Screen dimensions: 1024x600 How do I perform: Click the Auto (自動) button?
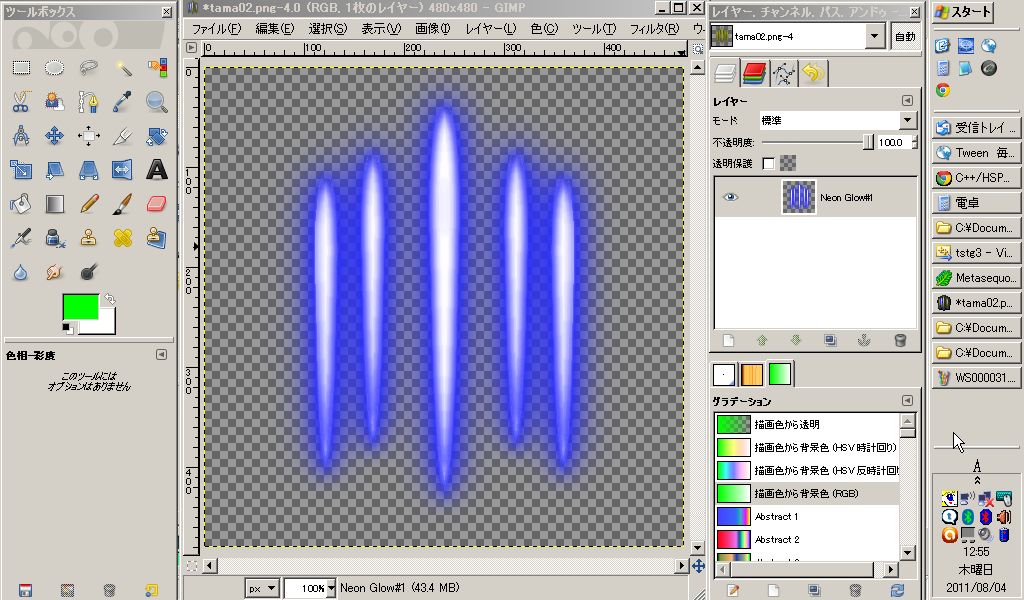tap(905, 37)
